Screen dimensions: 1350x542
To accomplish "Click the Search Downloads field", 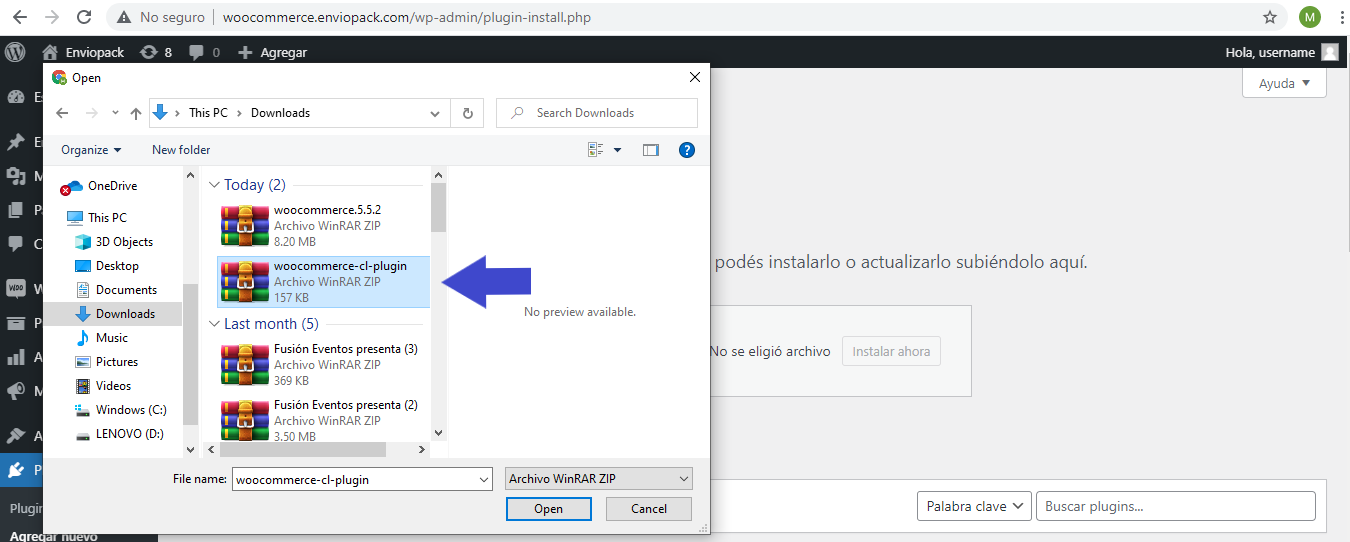I will point(597,113).
